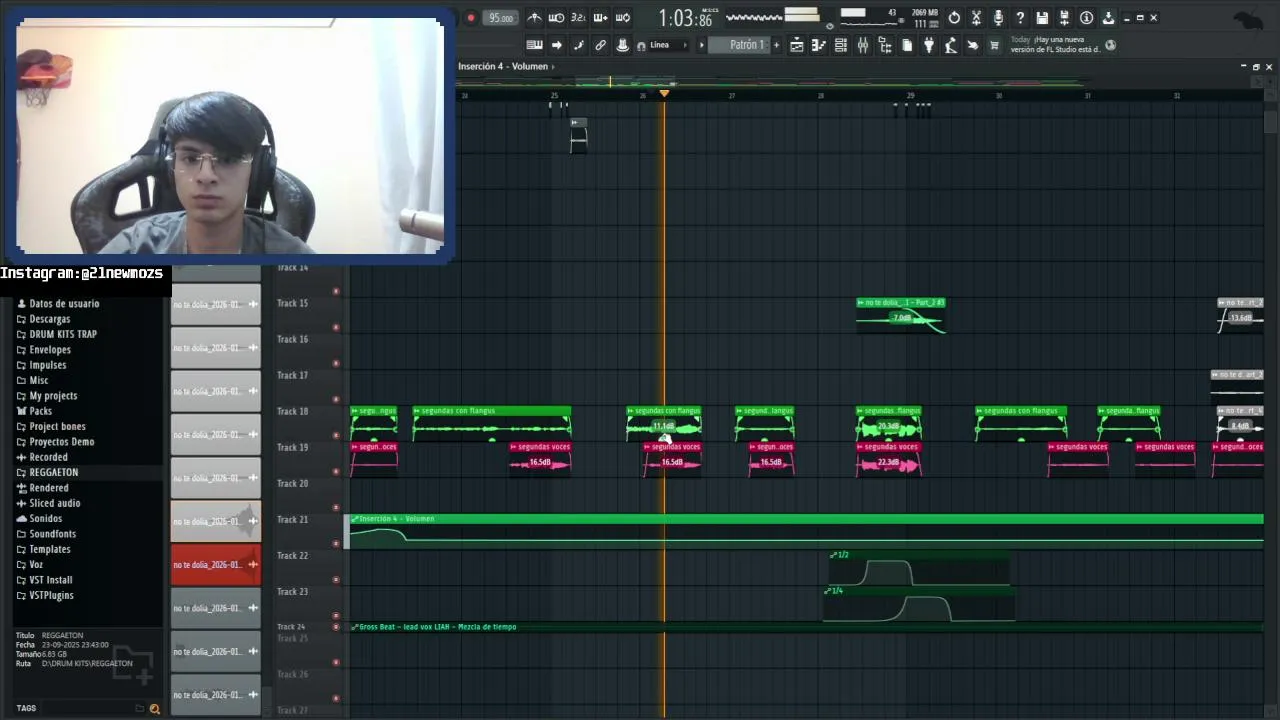Open project info icon

(x=1086, y=18)
